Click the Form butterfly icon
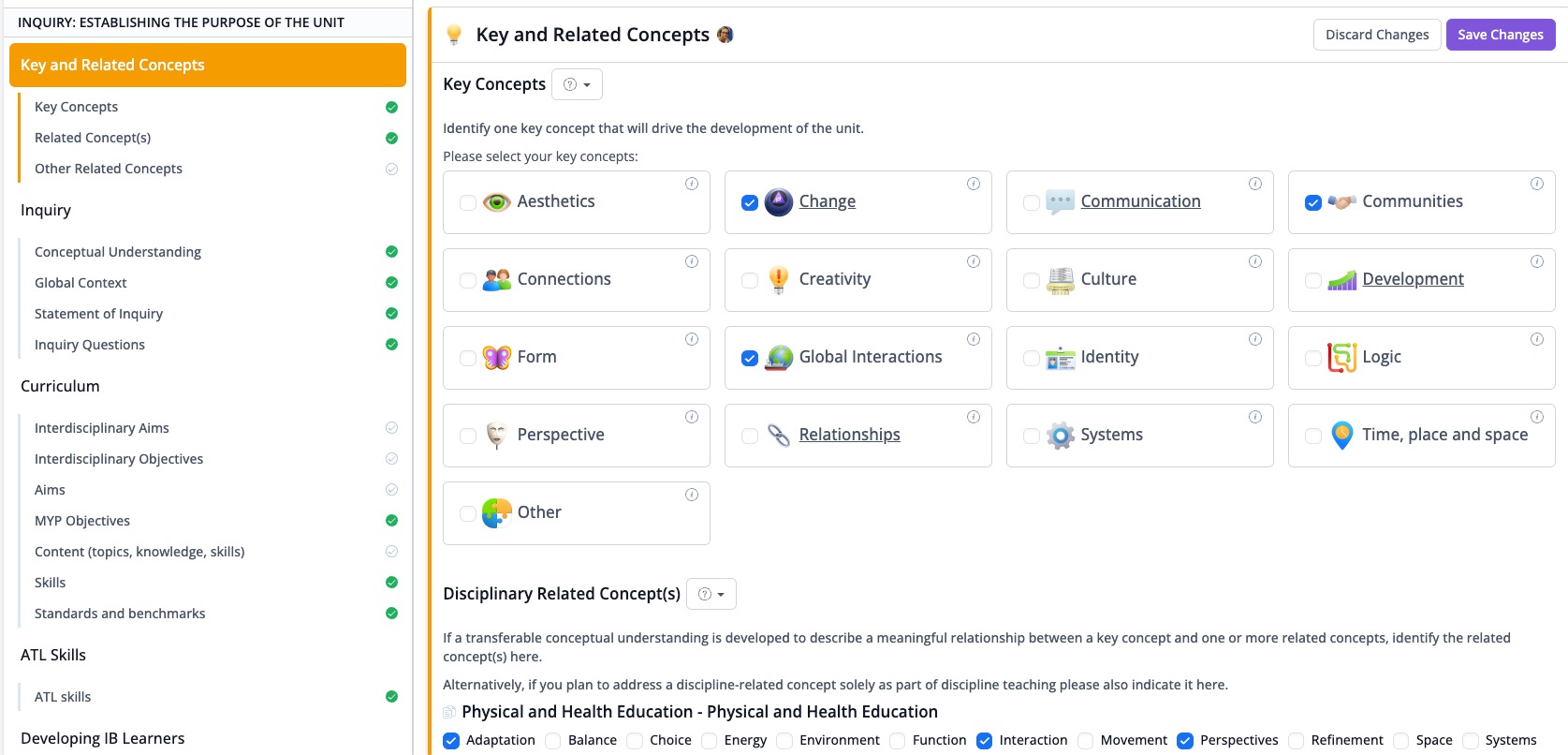 (497, 358)
